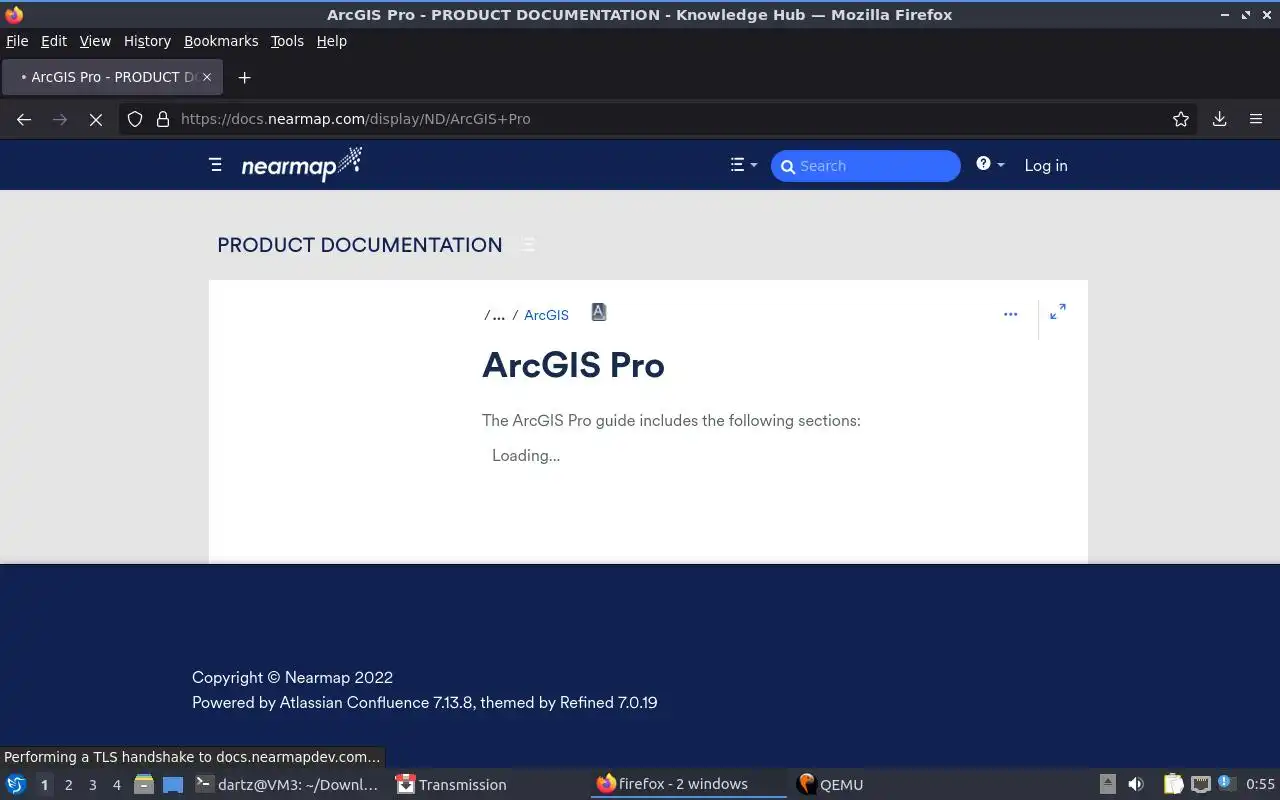Focus the Search field

[x=865, y=166]
